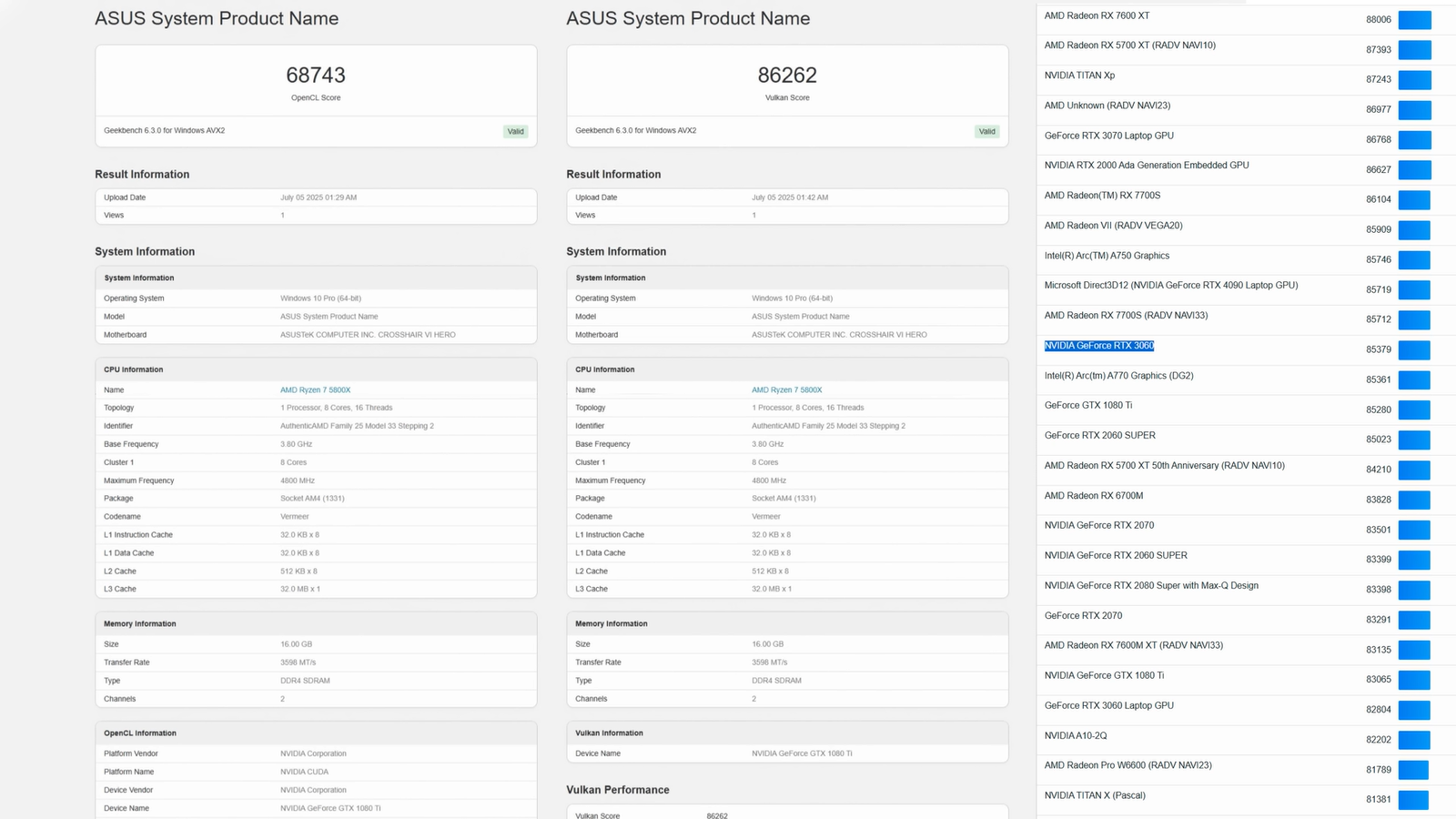Click the 86262 Vulkan score number

(x=787, y=75)
